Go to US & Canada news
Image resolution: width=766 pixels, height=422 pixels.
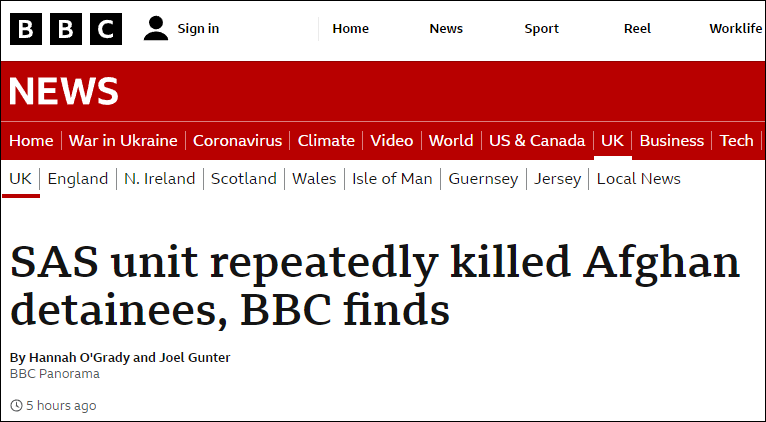click(537, 140)
